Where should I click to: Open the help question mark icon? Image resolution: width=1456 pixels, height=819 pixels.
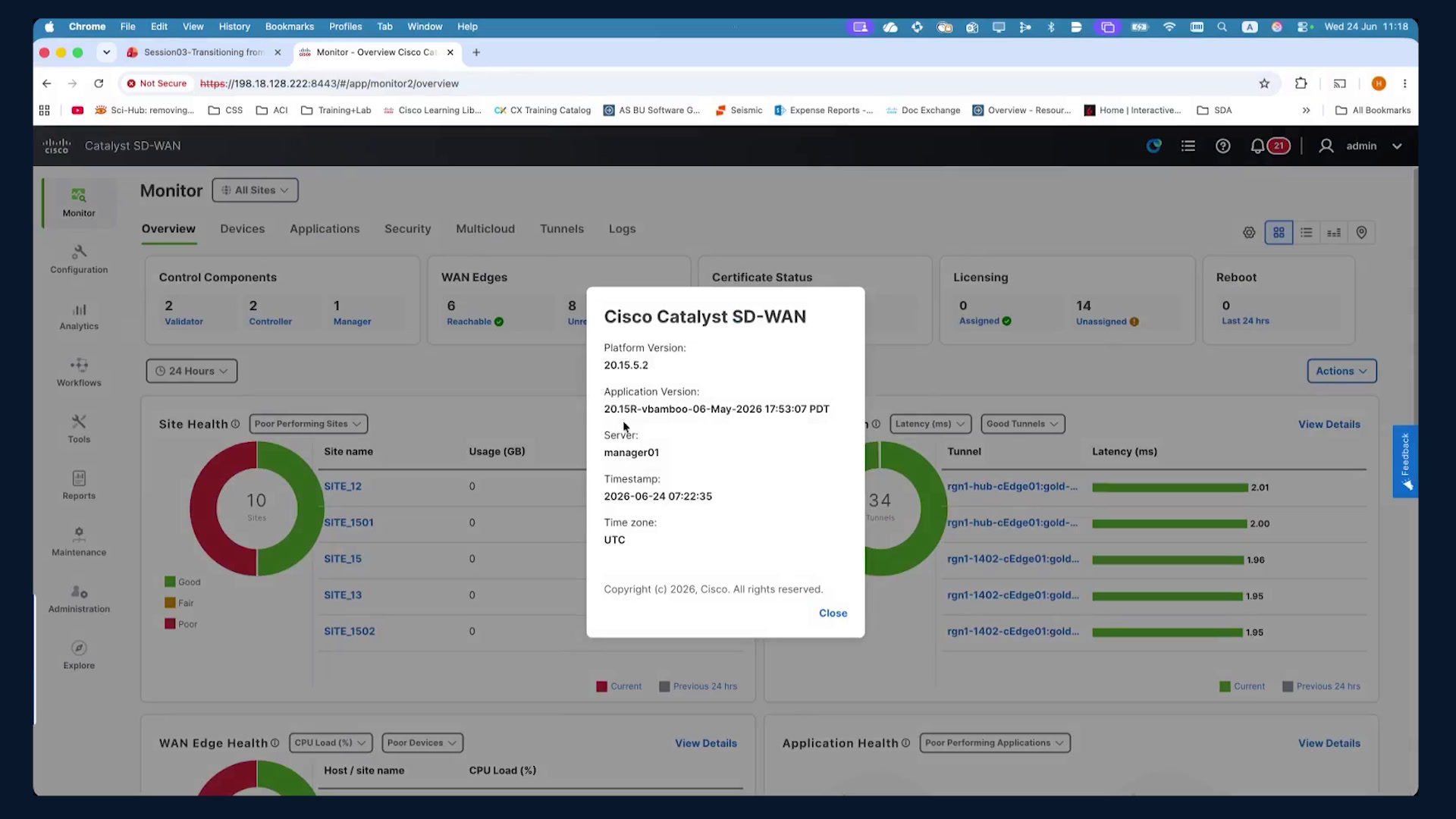(1222, 146)
